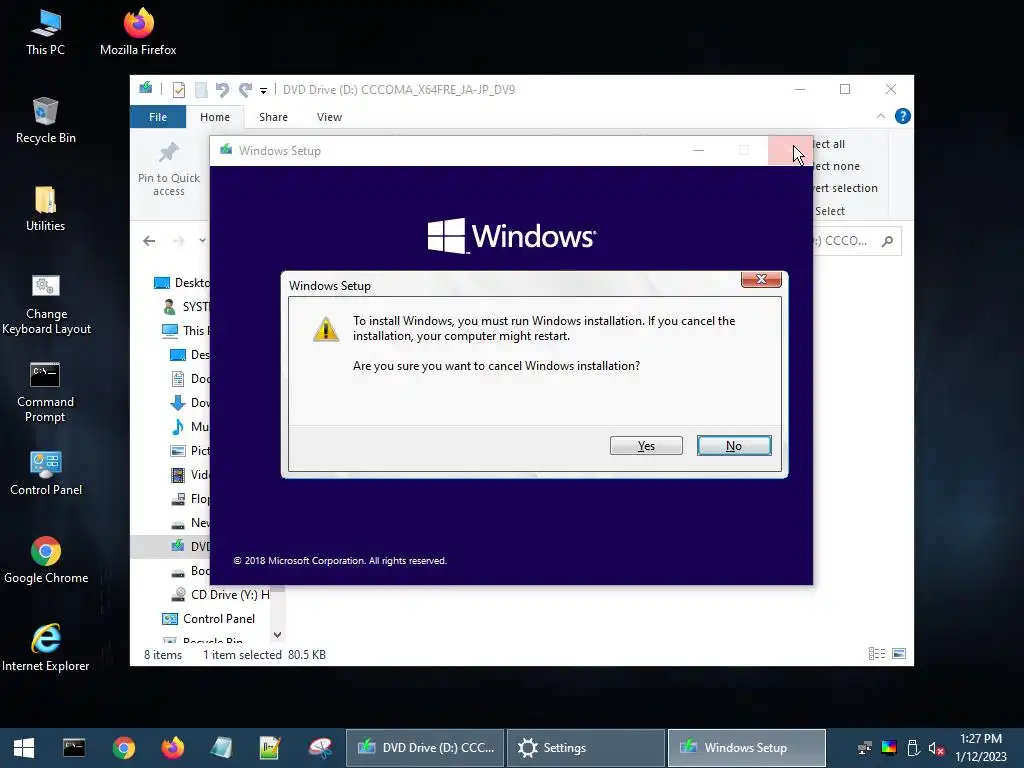Choose No in Windows Setup dialog
1024x768 pixels.
point(733,445)
